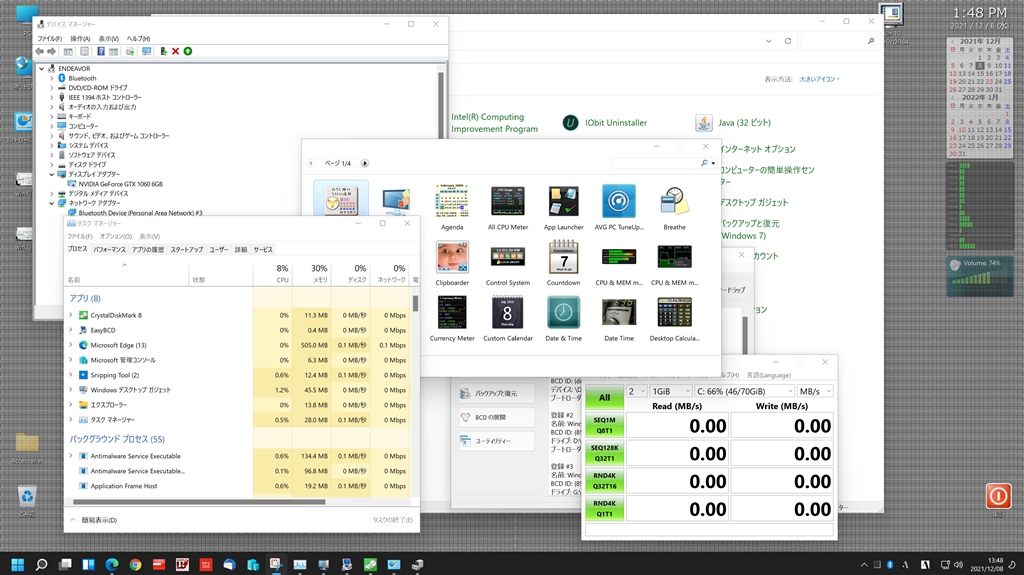Image resolution: width=1024 pixels, height=575 pixels.
Task: Select the Desktop Calculator gadget
Action: point(674,312)
